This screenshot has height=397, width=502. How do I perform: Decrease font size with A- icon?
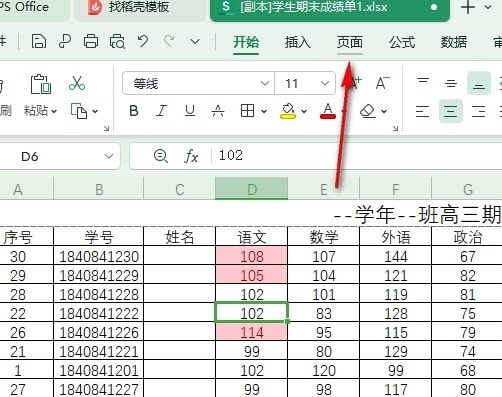[x=382, y=83]
